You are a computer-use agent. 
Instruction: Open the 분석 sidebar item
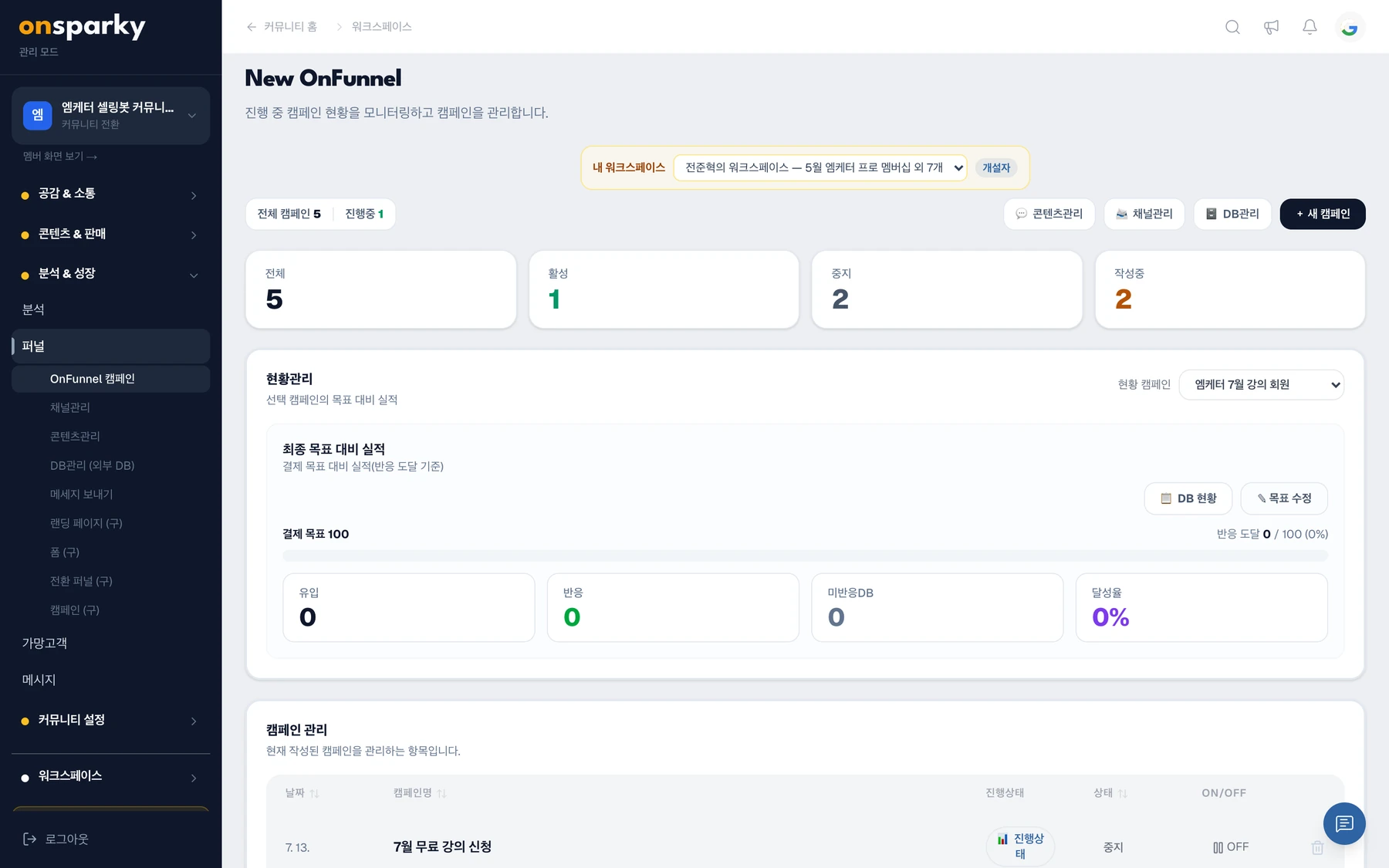110,309
